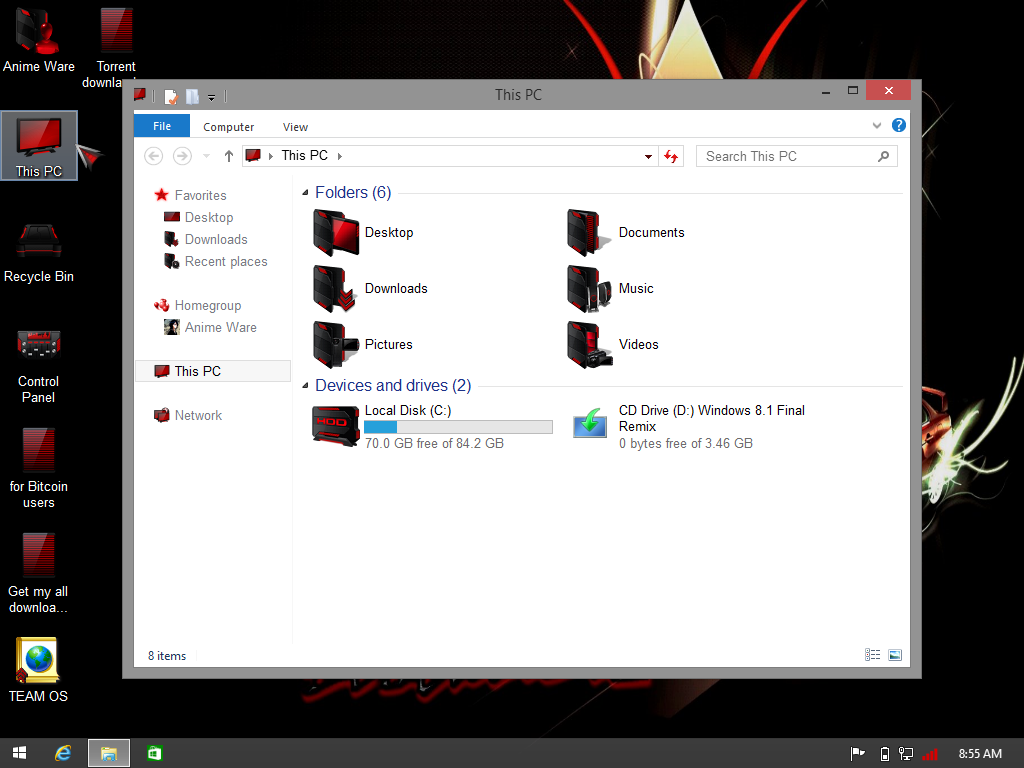Click the 8:55 AM taskbar clock
The height and width of the screenshot is (768, 1024).
pos(980,754)
